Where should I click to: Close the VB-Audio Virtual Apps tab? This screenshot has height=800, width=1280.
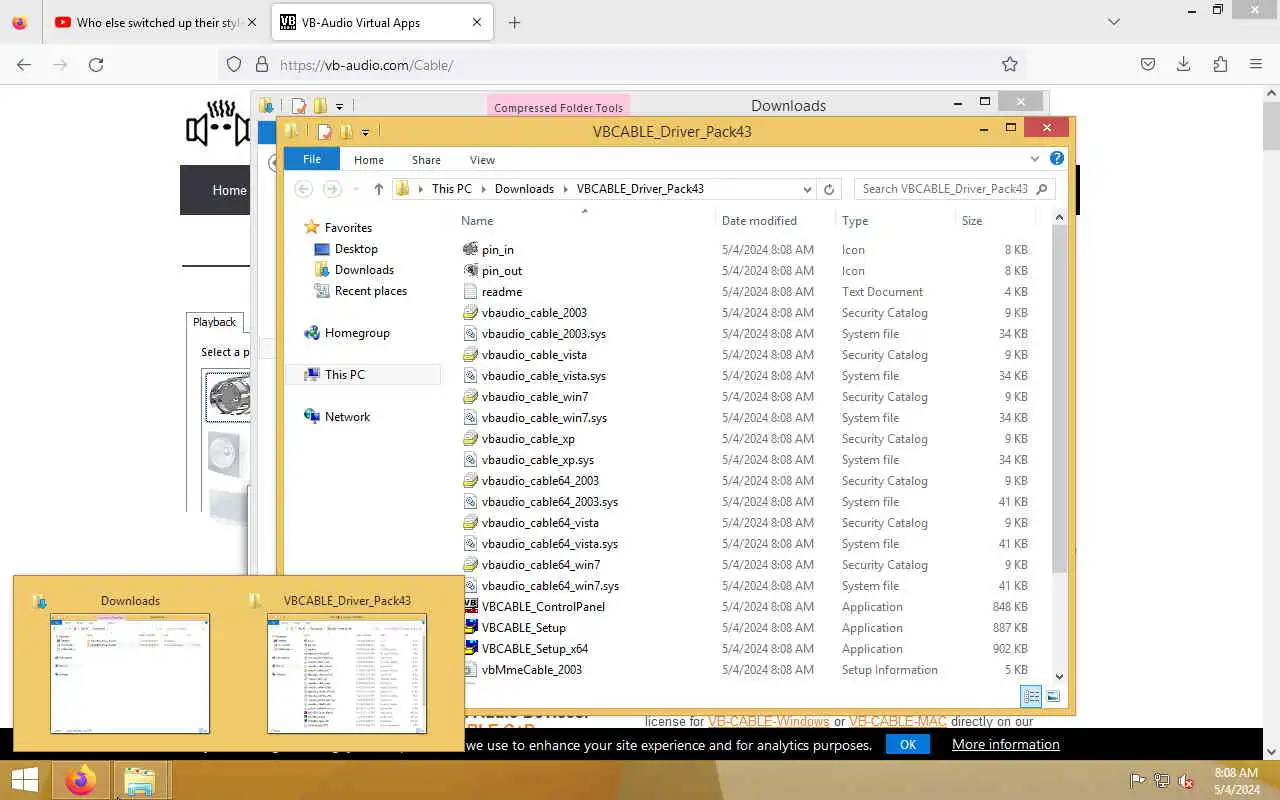pos(477,22)
